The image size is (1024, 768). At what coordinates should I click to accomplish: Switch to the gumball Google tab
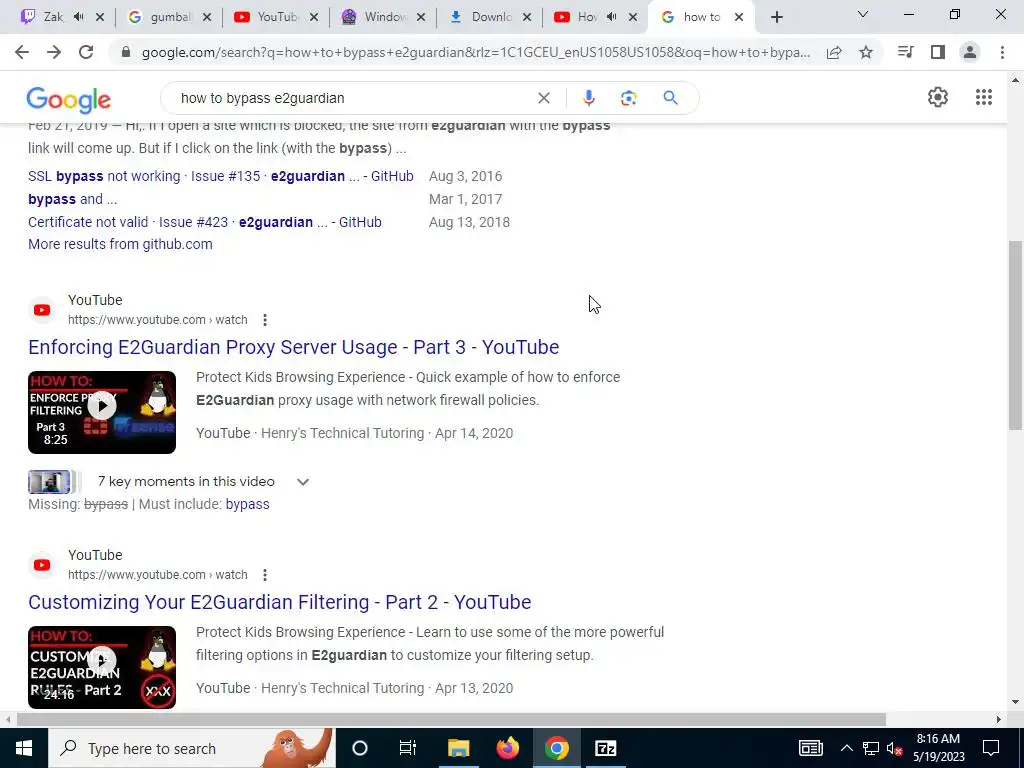[169, 17]
